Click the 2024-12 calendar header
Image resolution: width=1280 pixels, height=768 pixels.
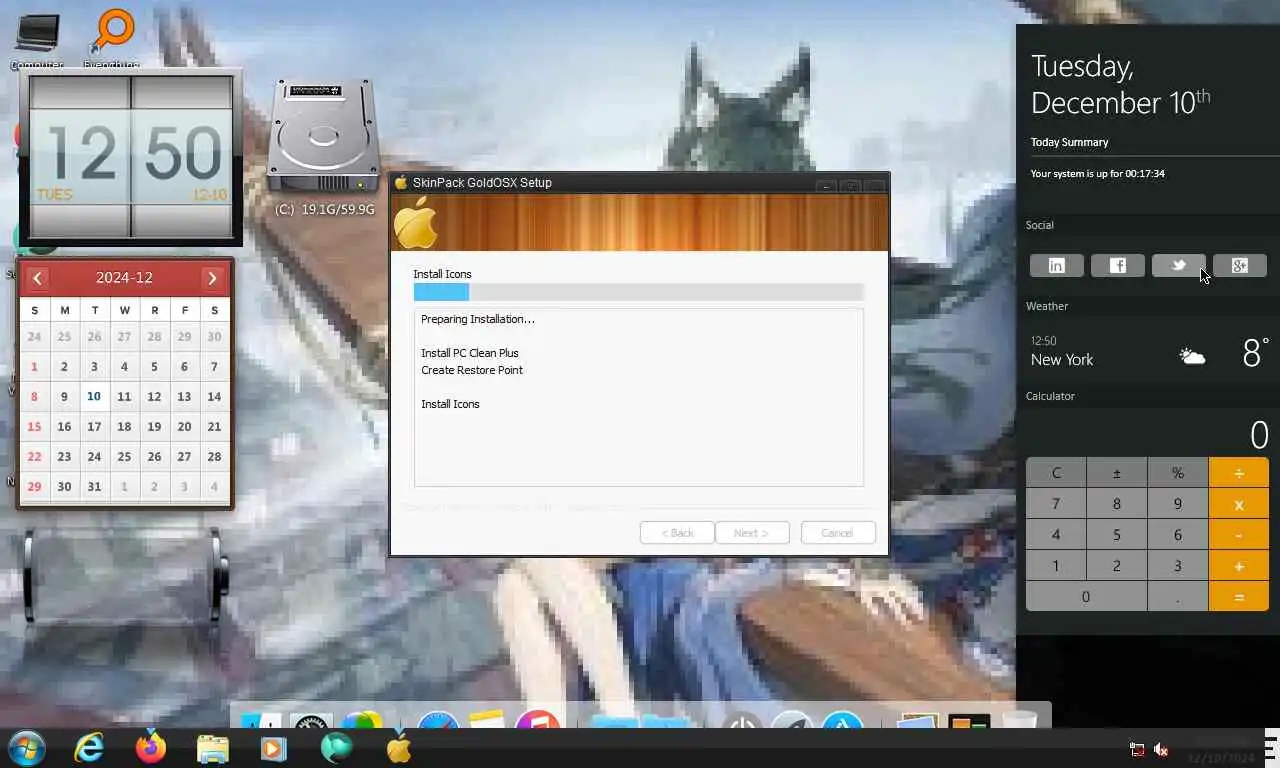tap(124, 278)
